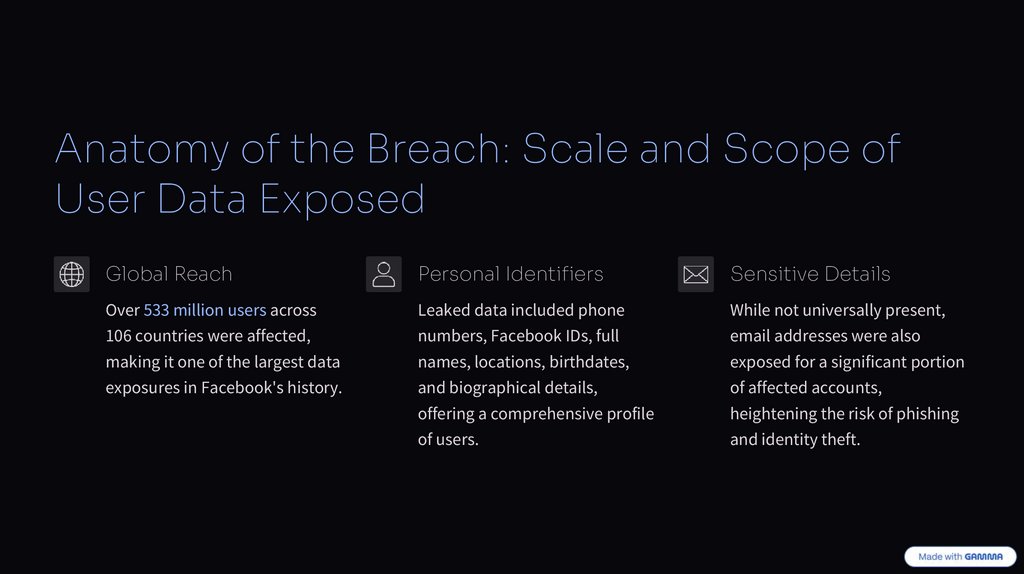The width and height of the screenshot is (1024, 574).
Task: Click the Gamma logo in the badge
Action: 987,557
